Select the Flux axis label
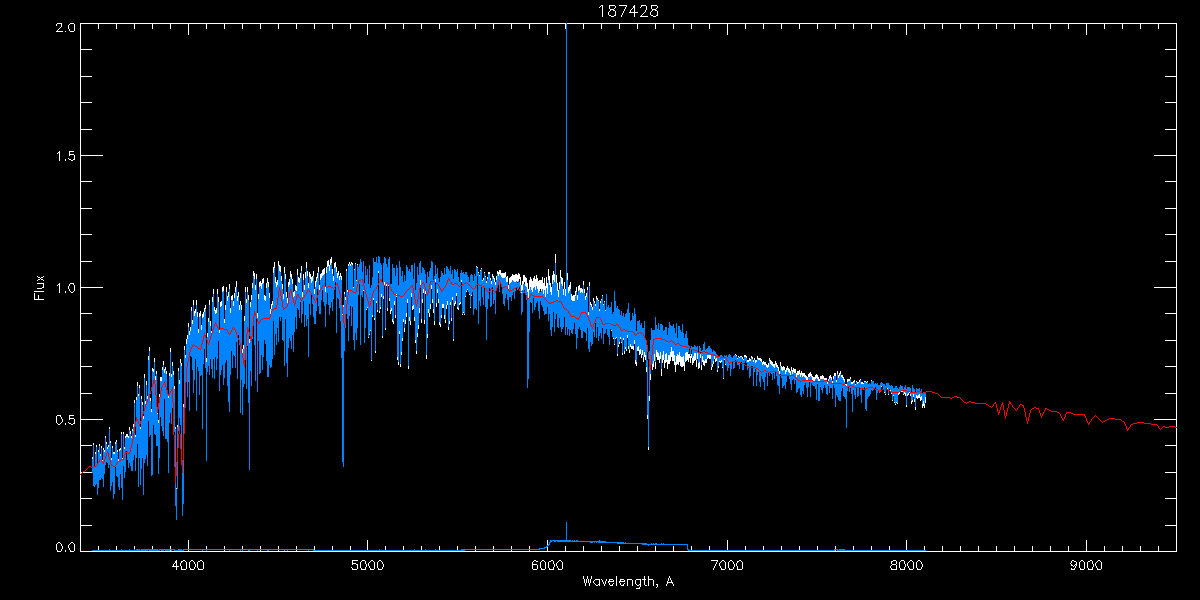 [x=40, y=289]
